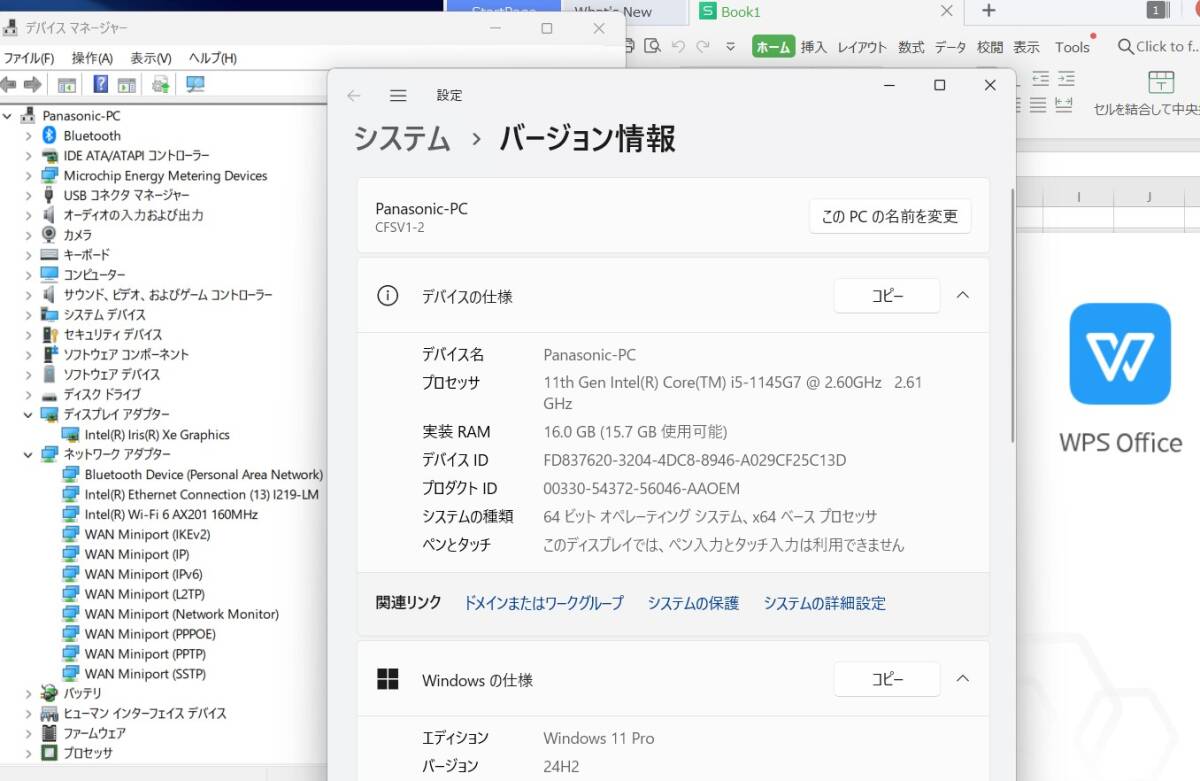This screenshot has width=1200, height=781.
Task: Click the WPS decrease indent icon
Action: (1041, 77)
